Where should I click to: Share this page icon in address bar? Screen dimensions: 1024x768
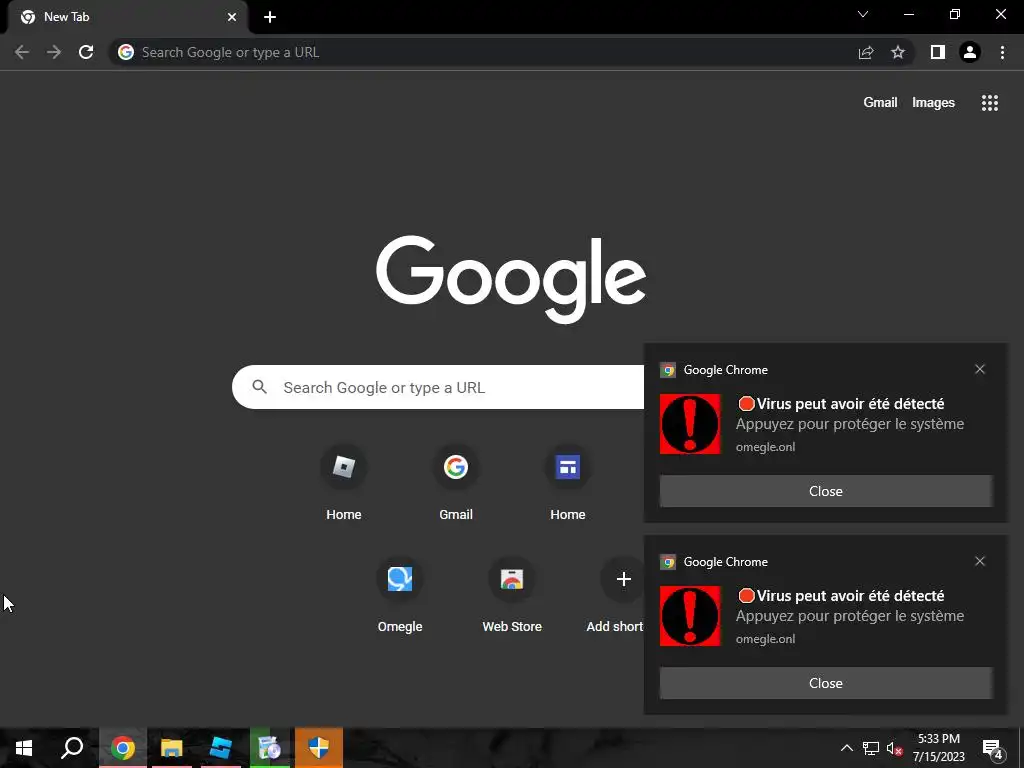tap(866, 52)
